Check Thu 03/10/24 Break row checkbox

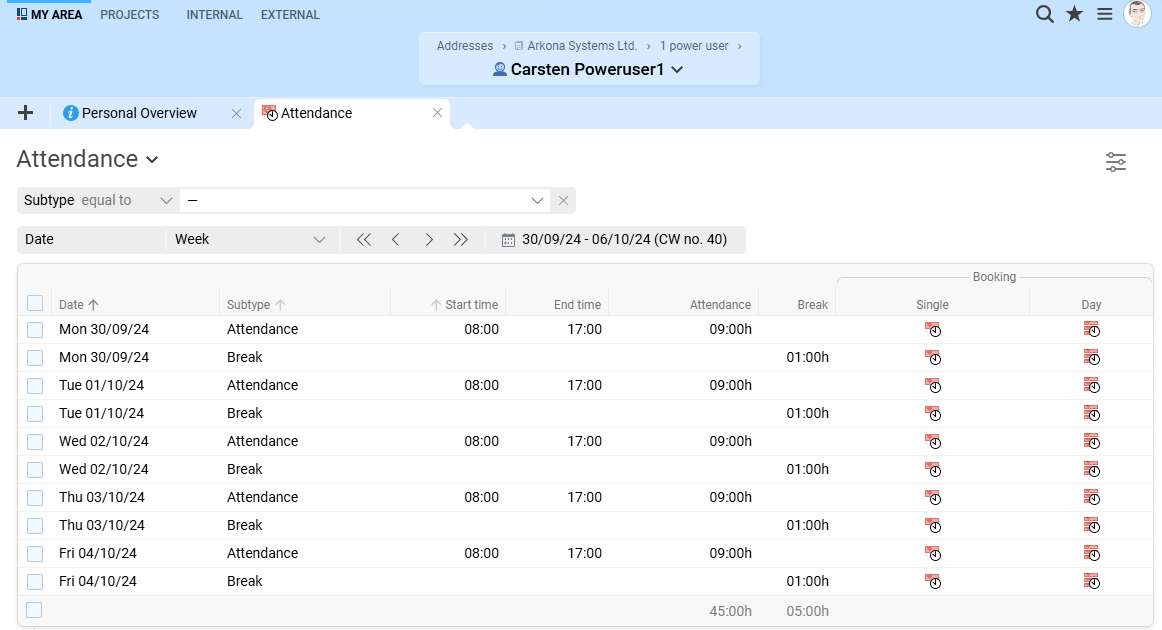click(35, 526)
